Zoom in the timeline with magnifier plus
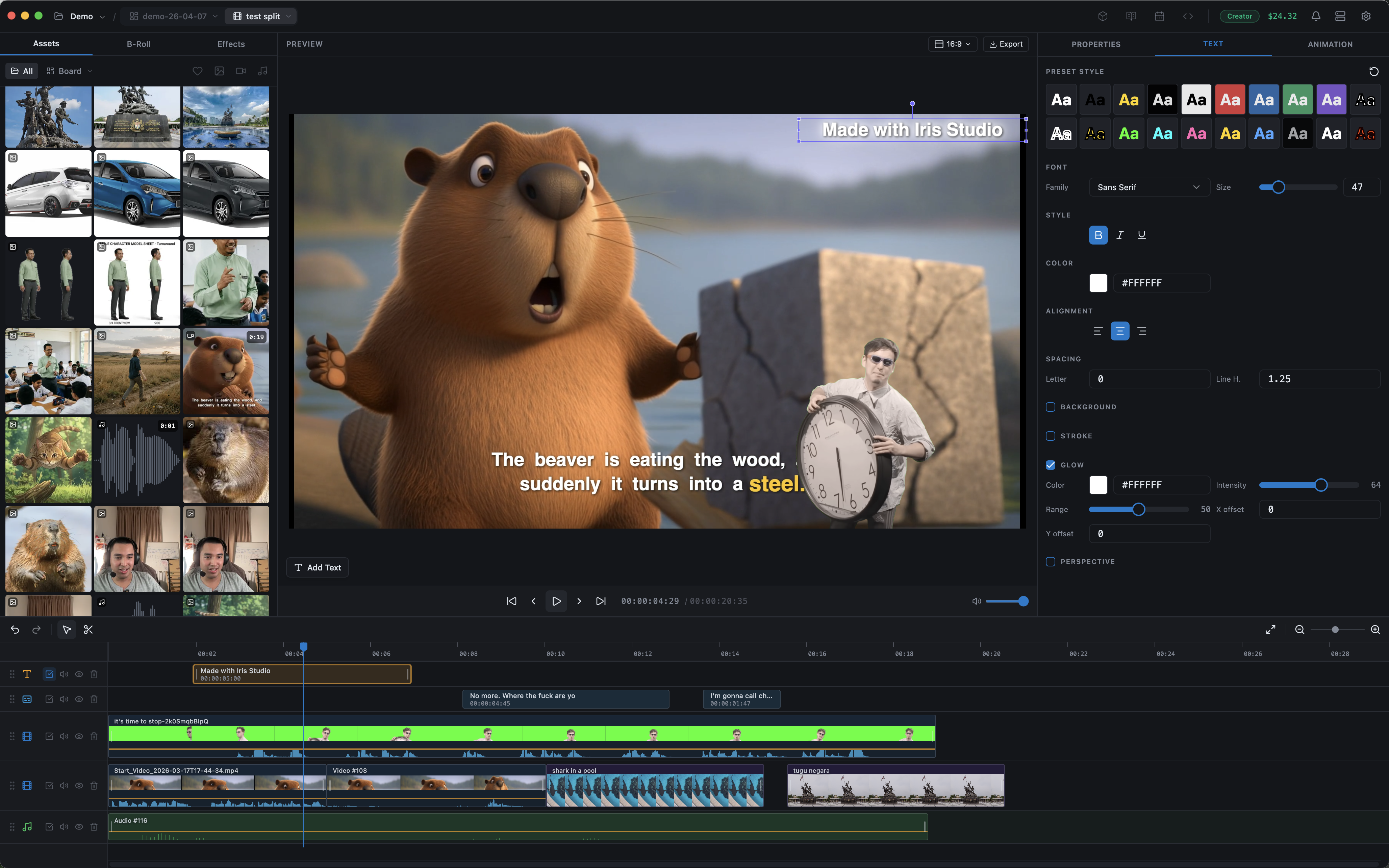Image resolution: width=1389 pixels, height=868 pixels. tap(1375, 630)
